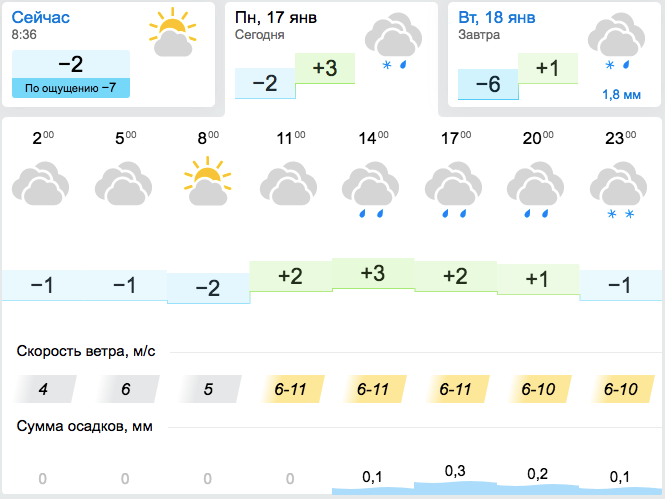Click the cloudy icon under 2:00
The height and width of the screenshot is (499, 665).
point(42,185)
